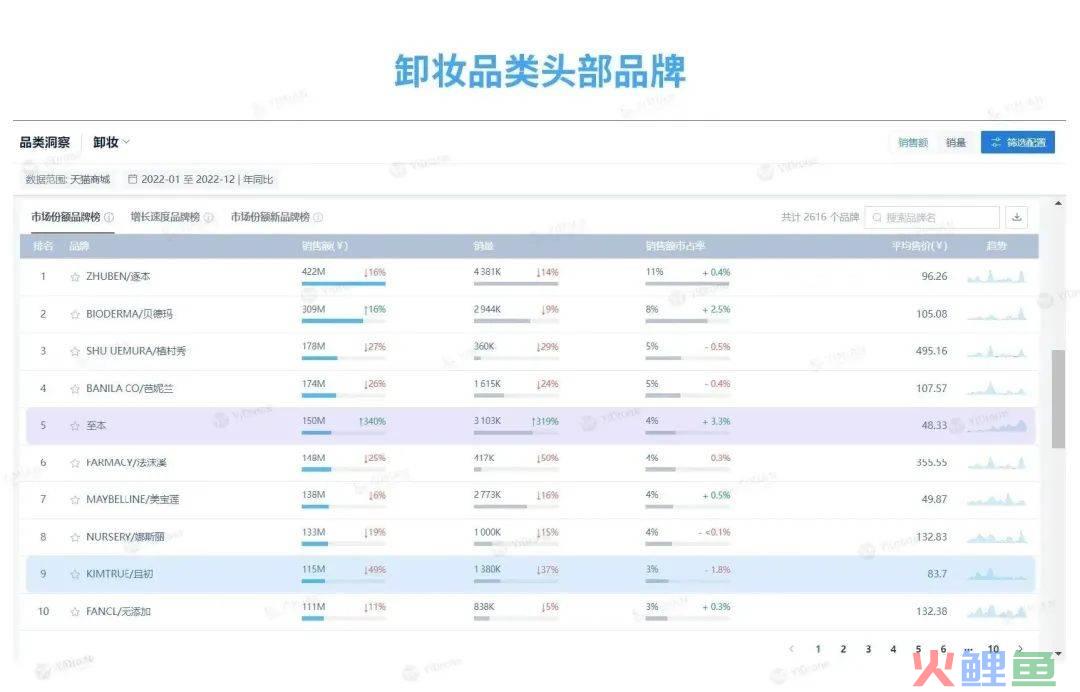Image resolution: width=1080 pixels, height=692 pixels.
Task: Star the BIODERMA/贝德玛 brand
Action: [x=75, y=314]
